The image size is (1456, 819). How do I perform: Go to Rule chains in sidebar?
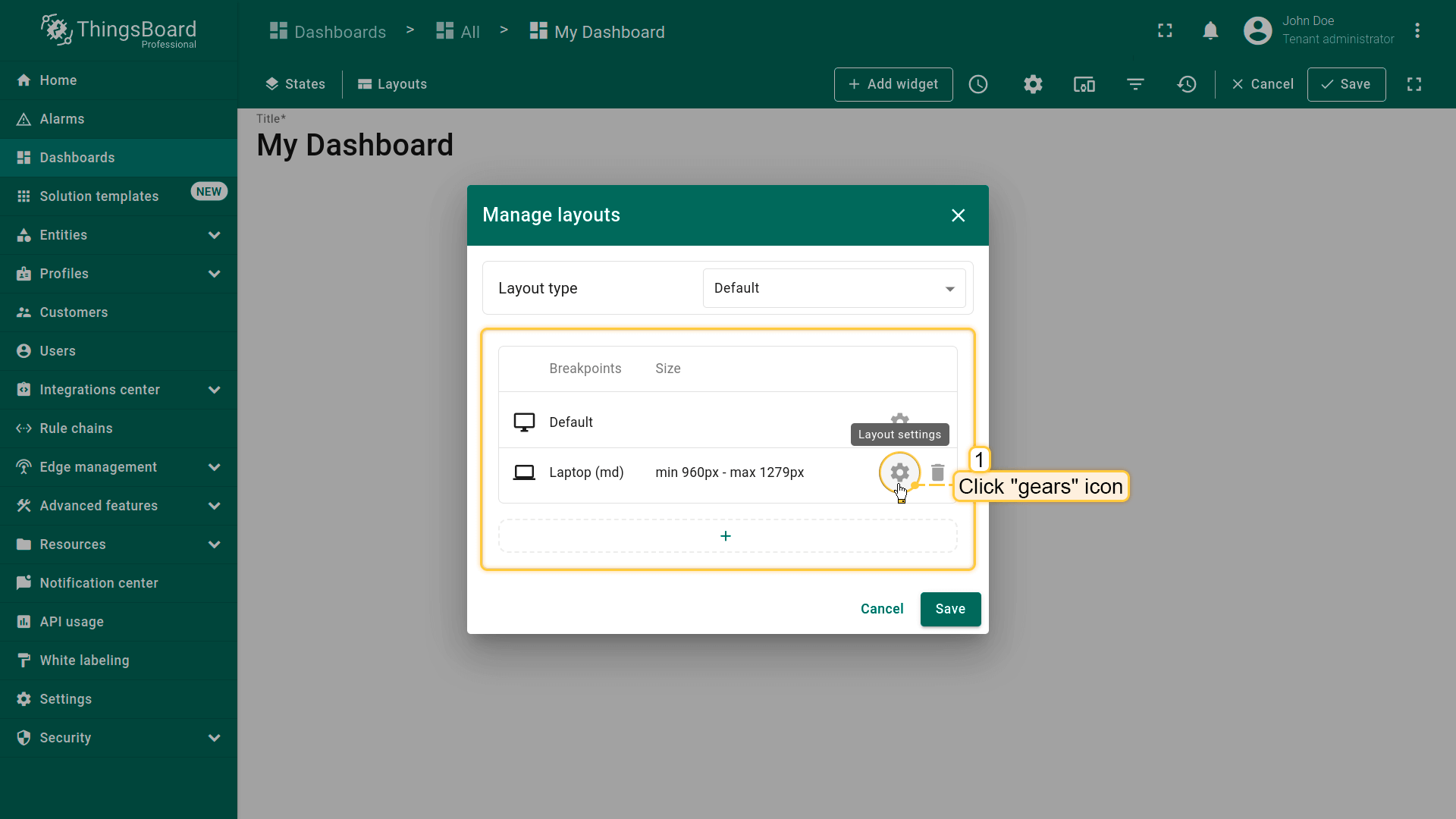pos(76,428)
